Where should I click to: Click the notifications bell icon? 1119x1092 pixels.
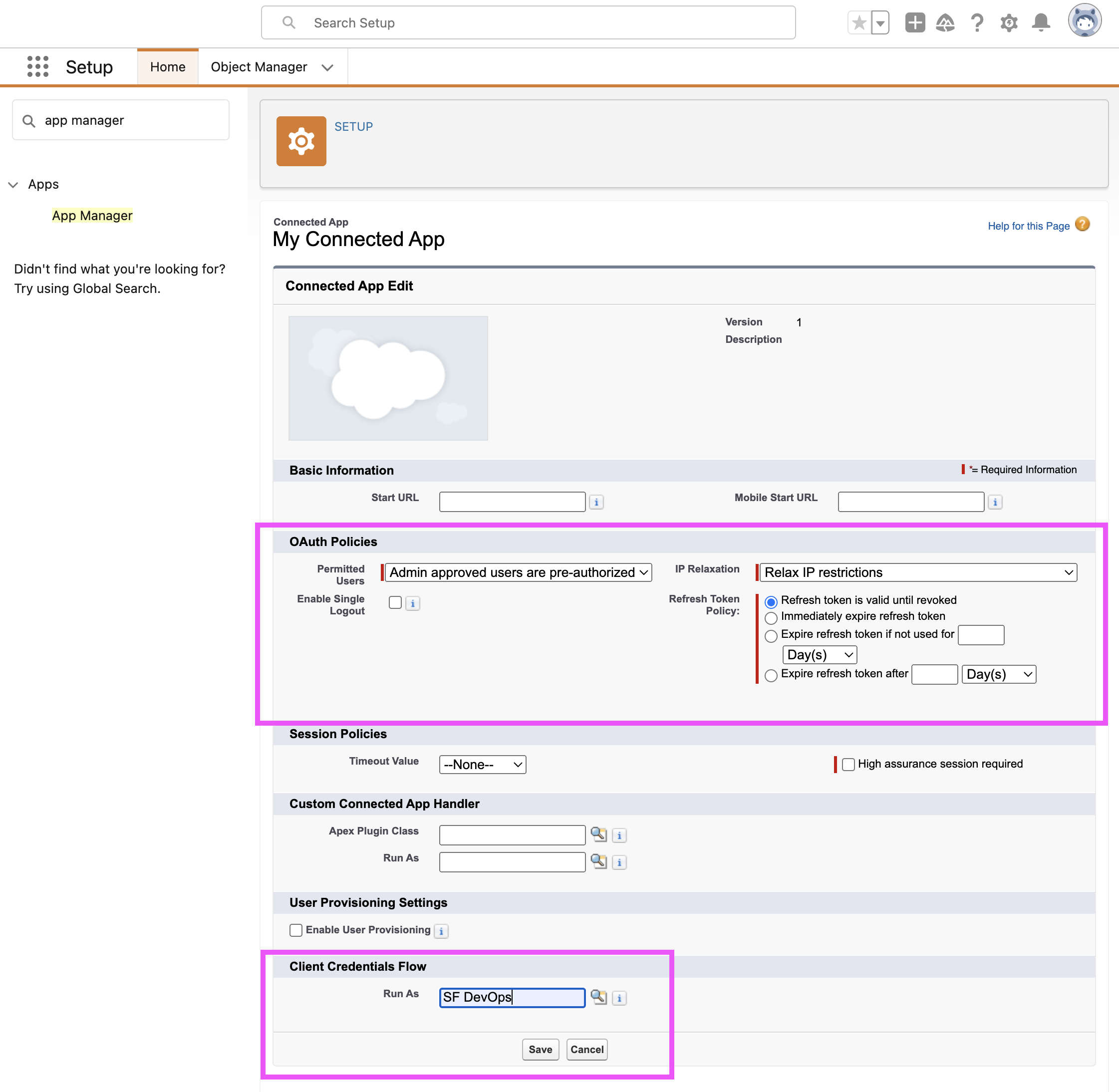click(1041, 23)
